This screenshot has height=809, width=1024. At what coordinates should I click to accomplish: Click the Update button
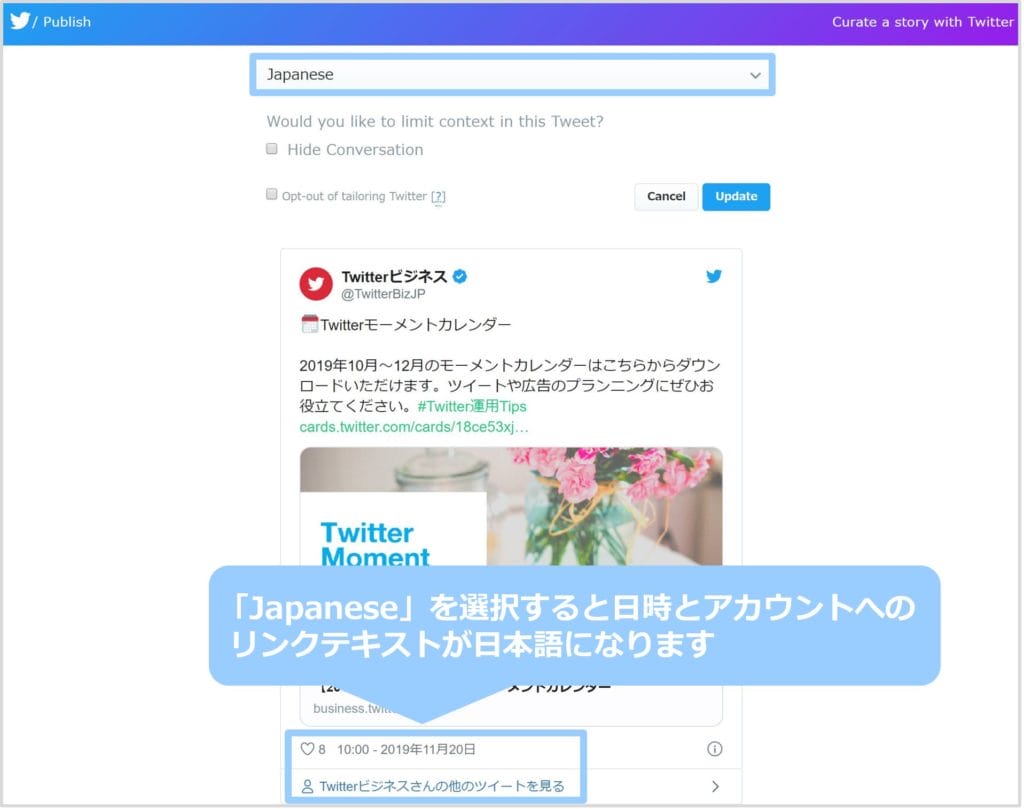(735, 197)
